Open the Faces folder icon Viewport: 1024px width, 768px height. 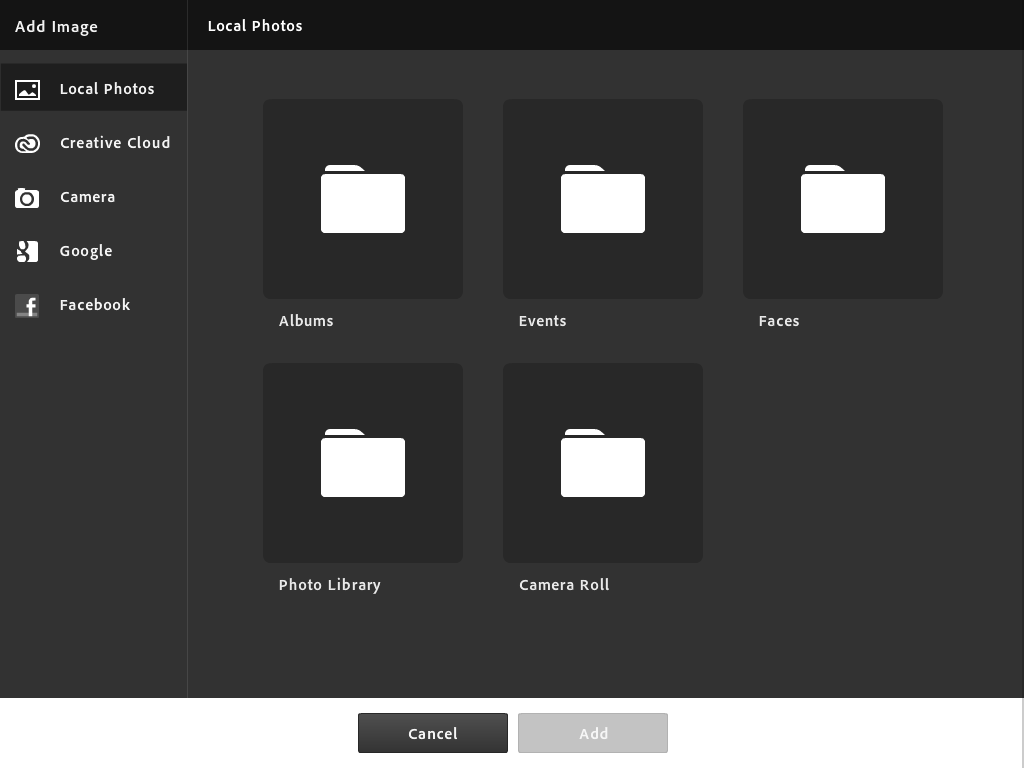[x=842, y=199]
